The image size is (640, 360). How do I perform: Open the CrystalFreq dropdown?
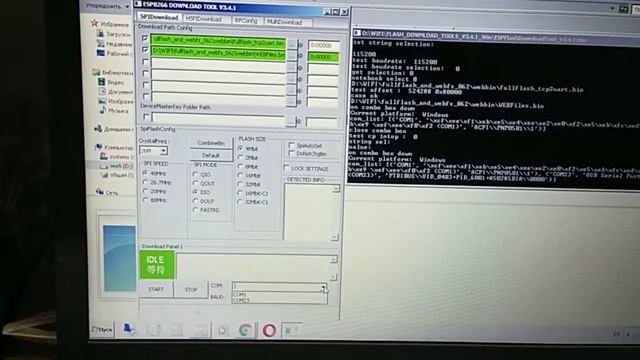pyautogui.click(x=163, y=151)
